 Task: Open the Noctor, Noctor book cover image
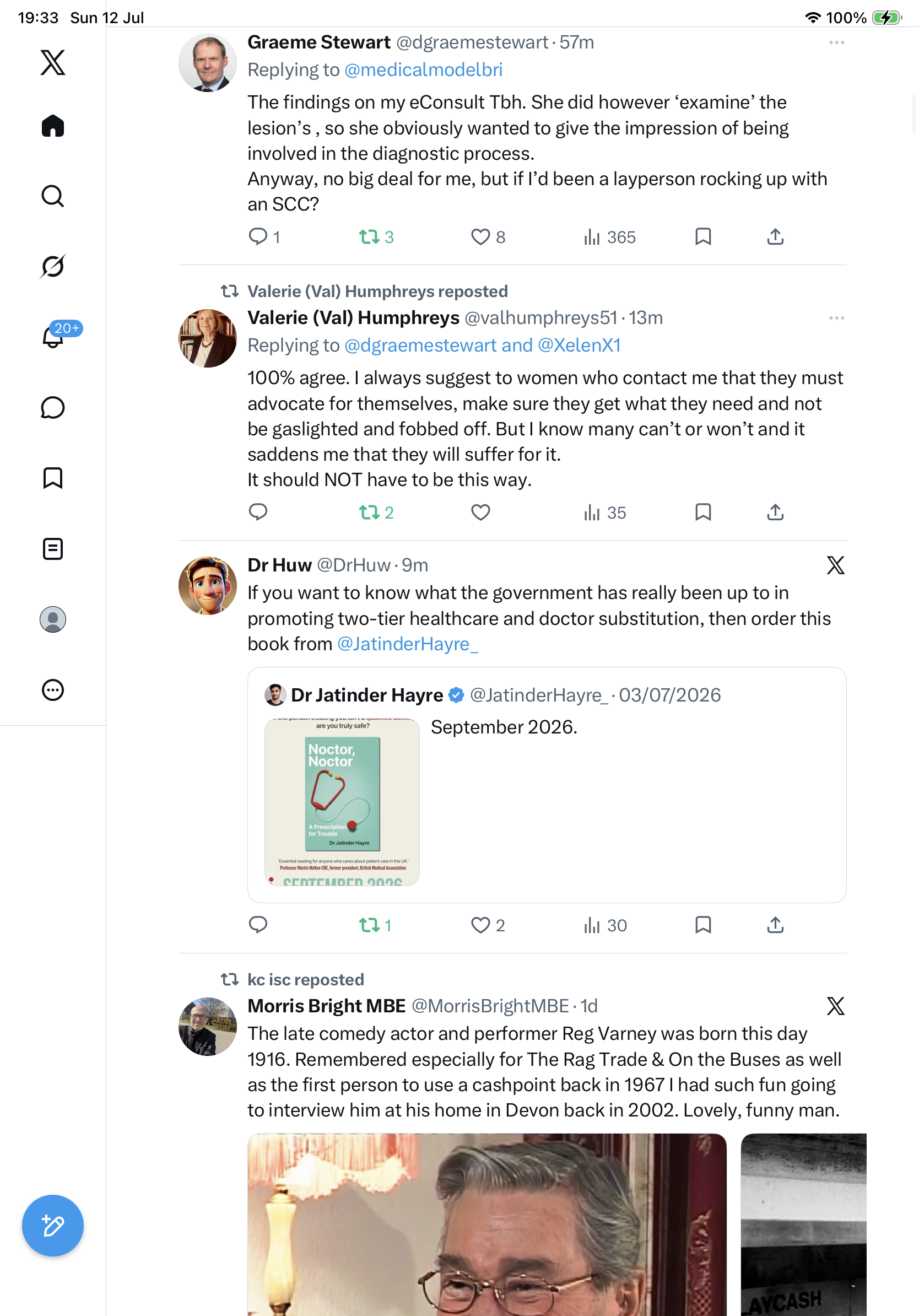[x=342, y=802]
